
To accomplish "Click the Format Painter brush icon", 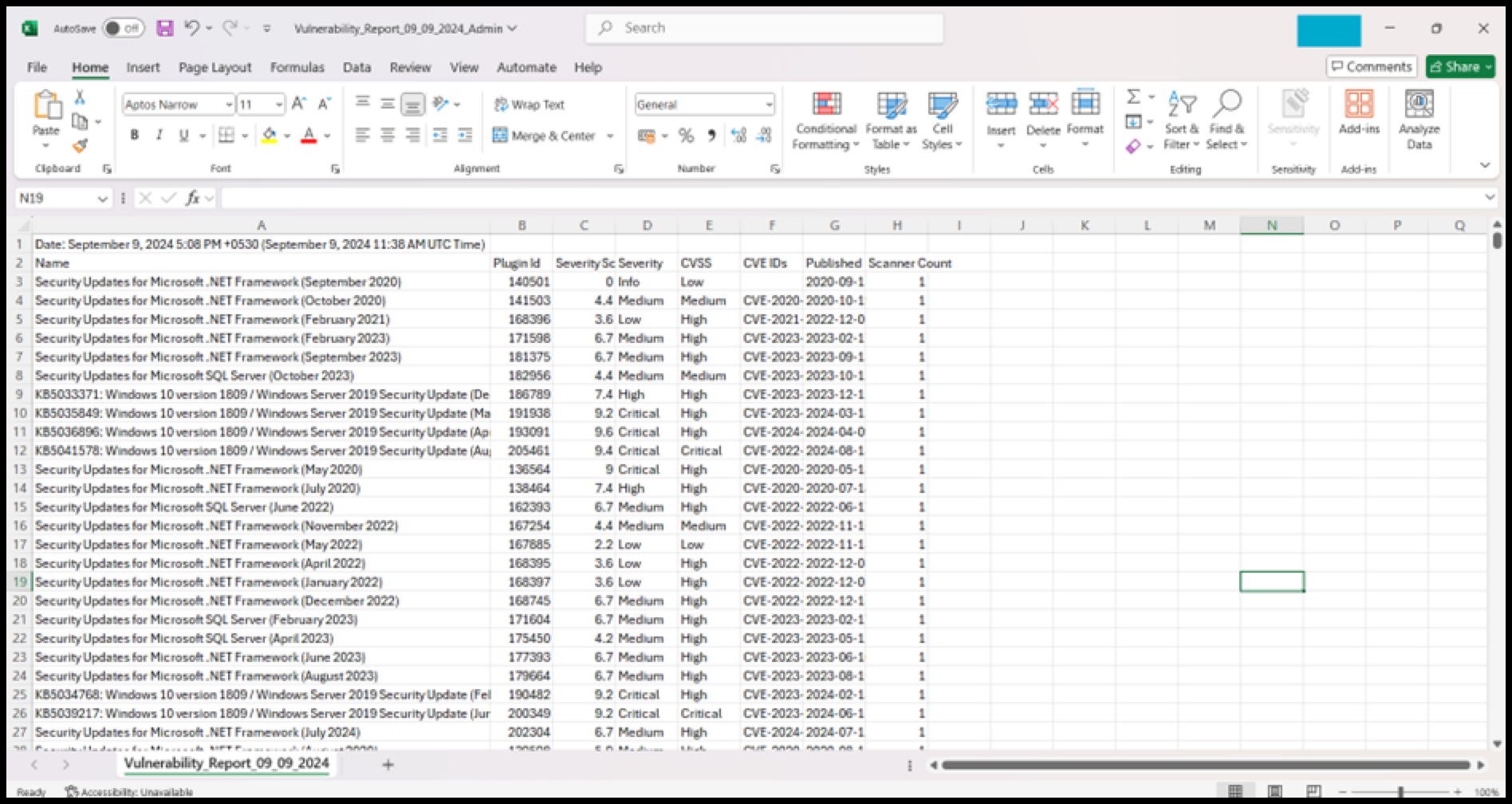I will [x=80, y=146].
